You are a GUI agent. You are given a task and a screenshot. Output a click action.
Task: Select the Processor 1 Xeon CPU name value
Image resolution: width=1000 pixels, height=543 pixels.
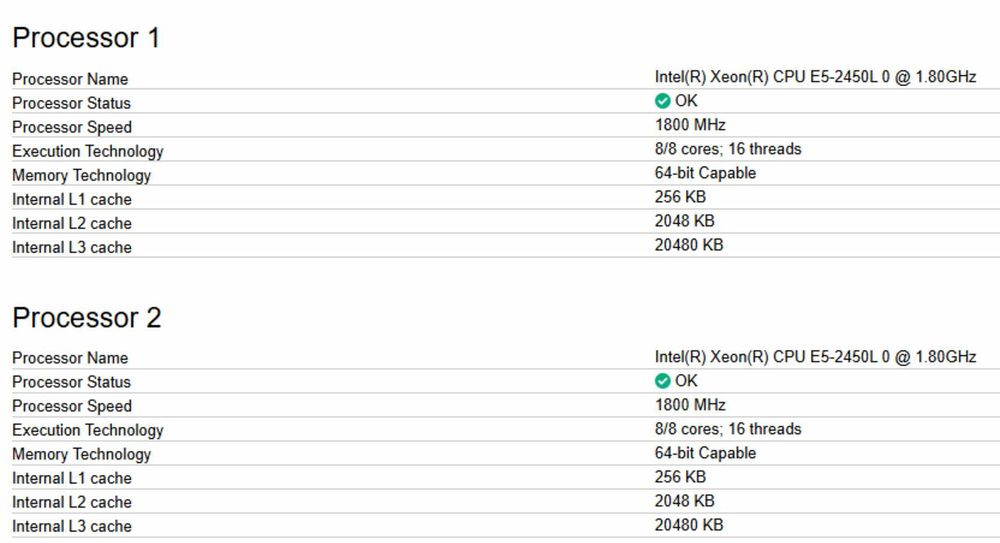point(815,77)
